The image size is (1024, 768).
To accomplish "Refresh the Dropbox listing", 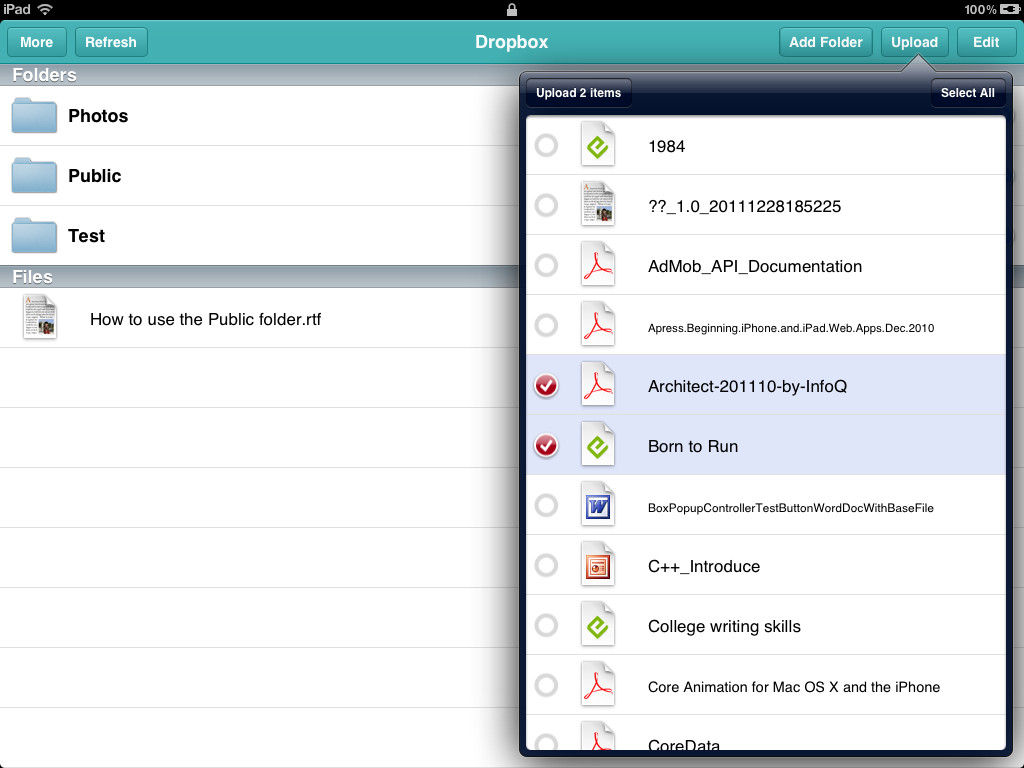I will (111, 42).
